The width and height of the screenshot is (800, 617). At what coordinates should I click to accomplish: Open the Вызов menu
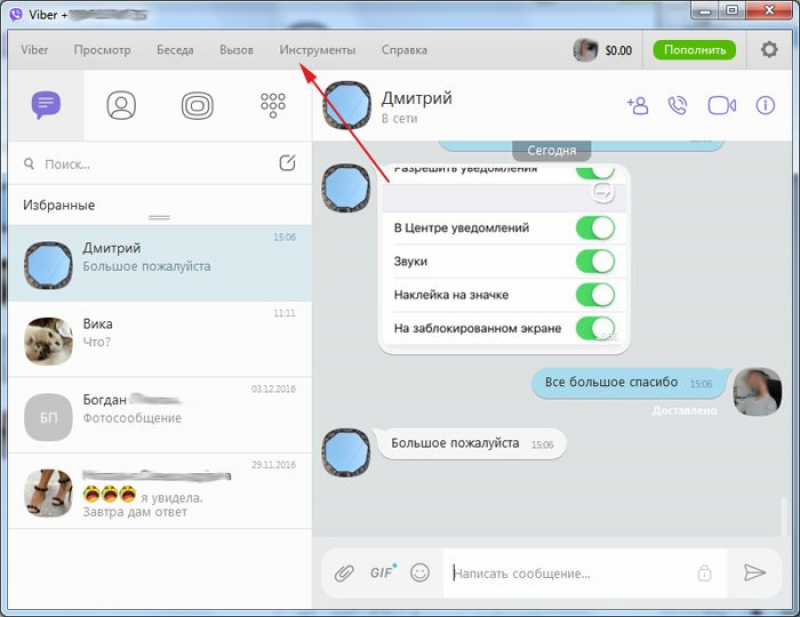click(x=236, y=49)
